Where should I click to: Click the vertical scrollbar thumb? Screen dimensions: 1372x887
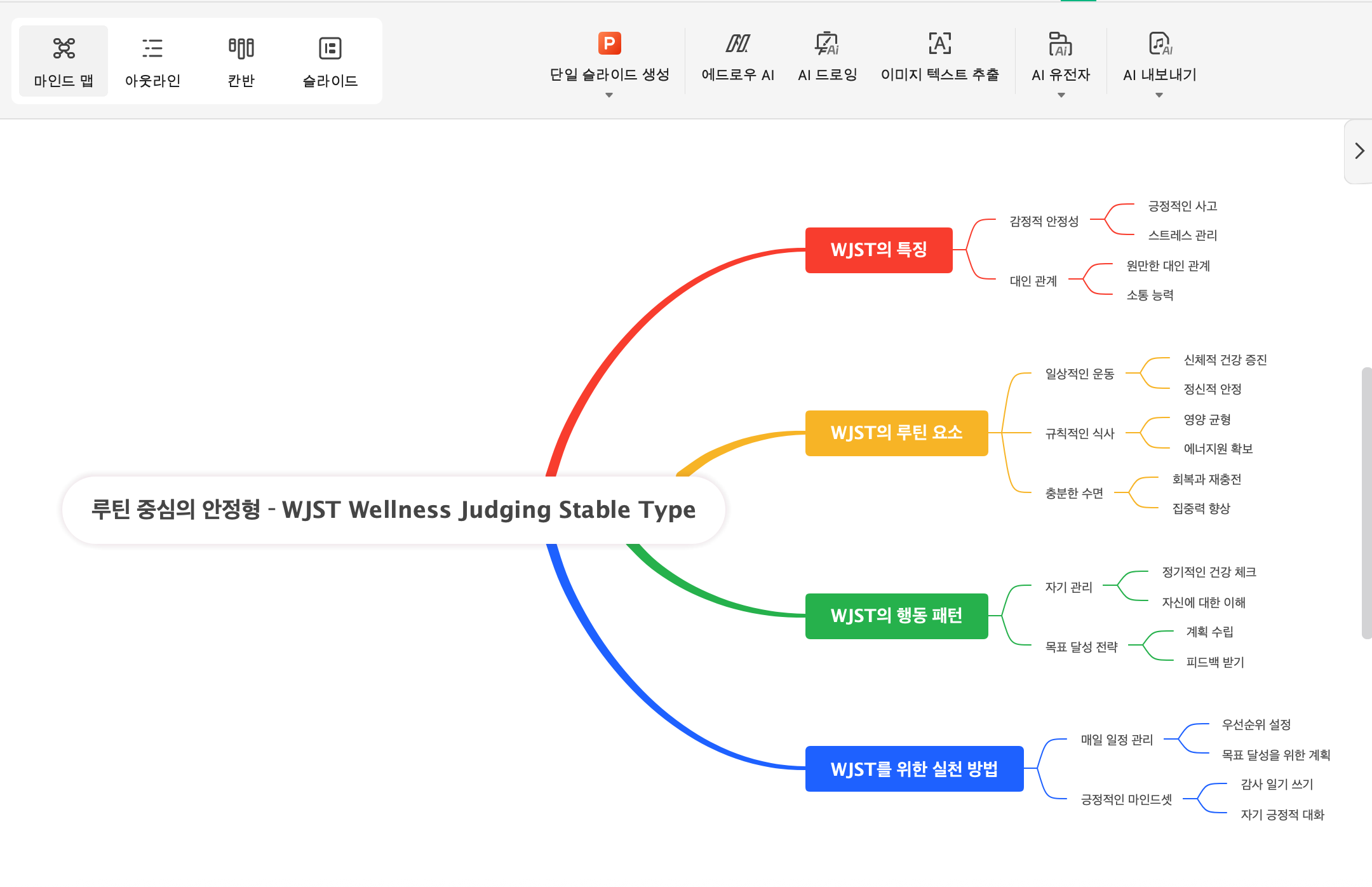1367,503
